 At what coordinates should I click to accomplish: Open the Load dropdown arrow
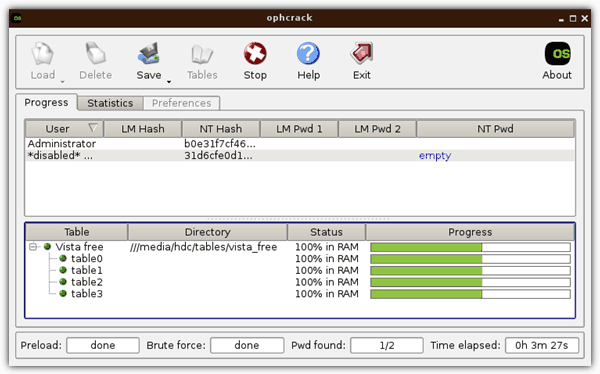(62, 82)
